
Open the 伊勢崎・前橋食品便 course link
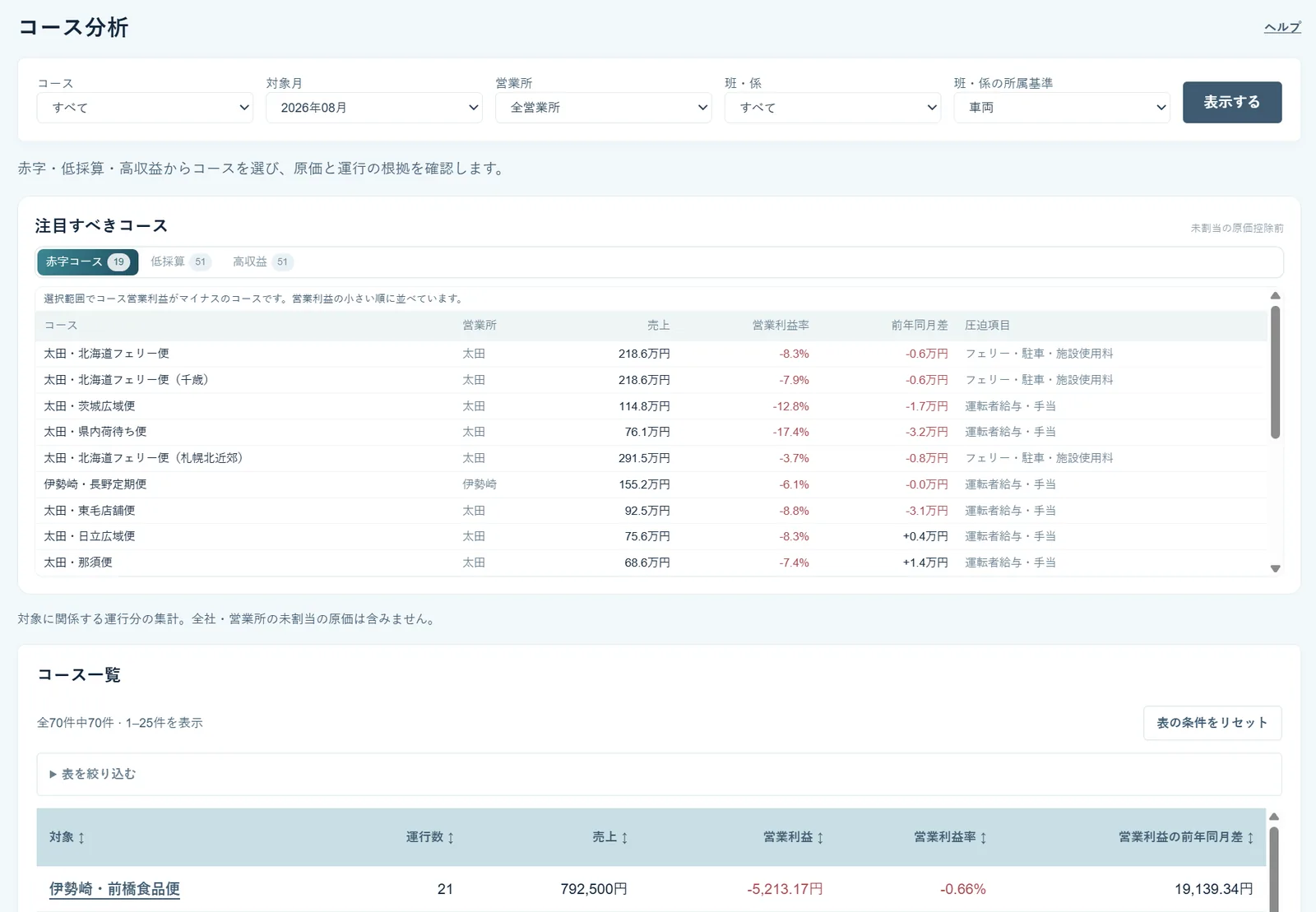point(114,889)
